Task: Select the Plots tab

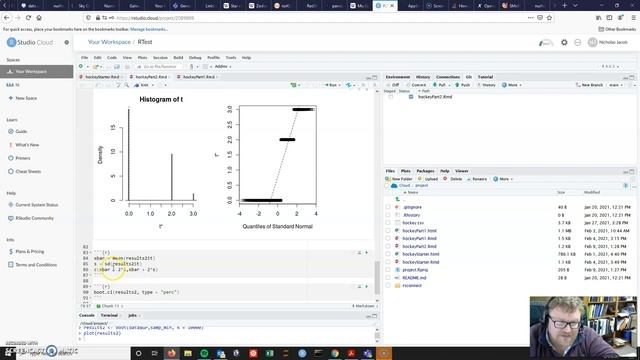Action: (405, 171)
